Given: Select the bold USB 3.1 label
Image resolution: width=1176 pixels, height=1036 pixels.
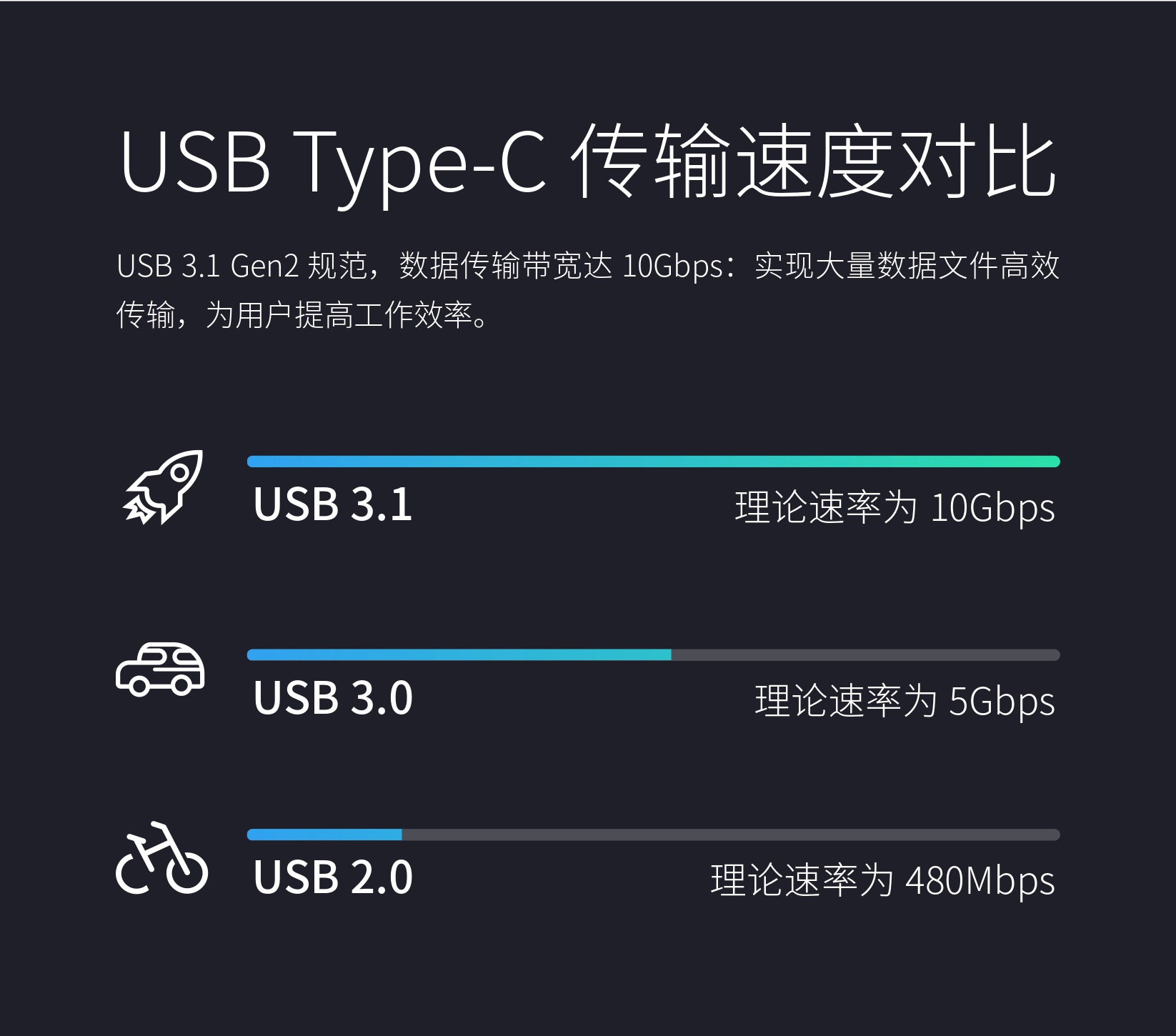Looking at the screenshot, I should (x=333, y=504).
